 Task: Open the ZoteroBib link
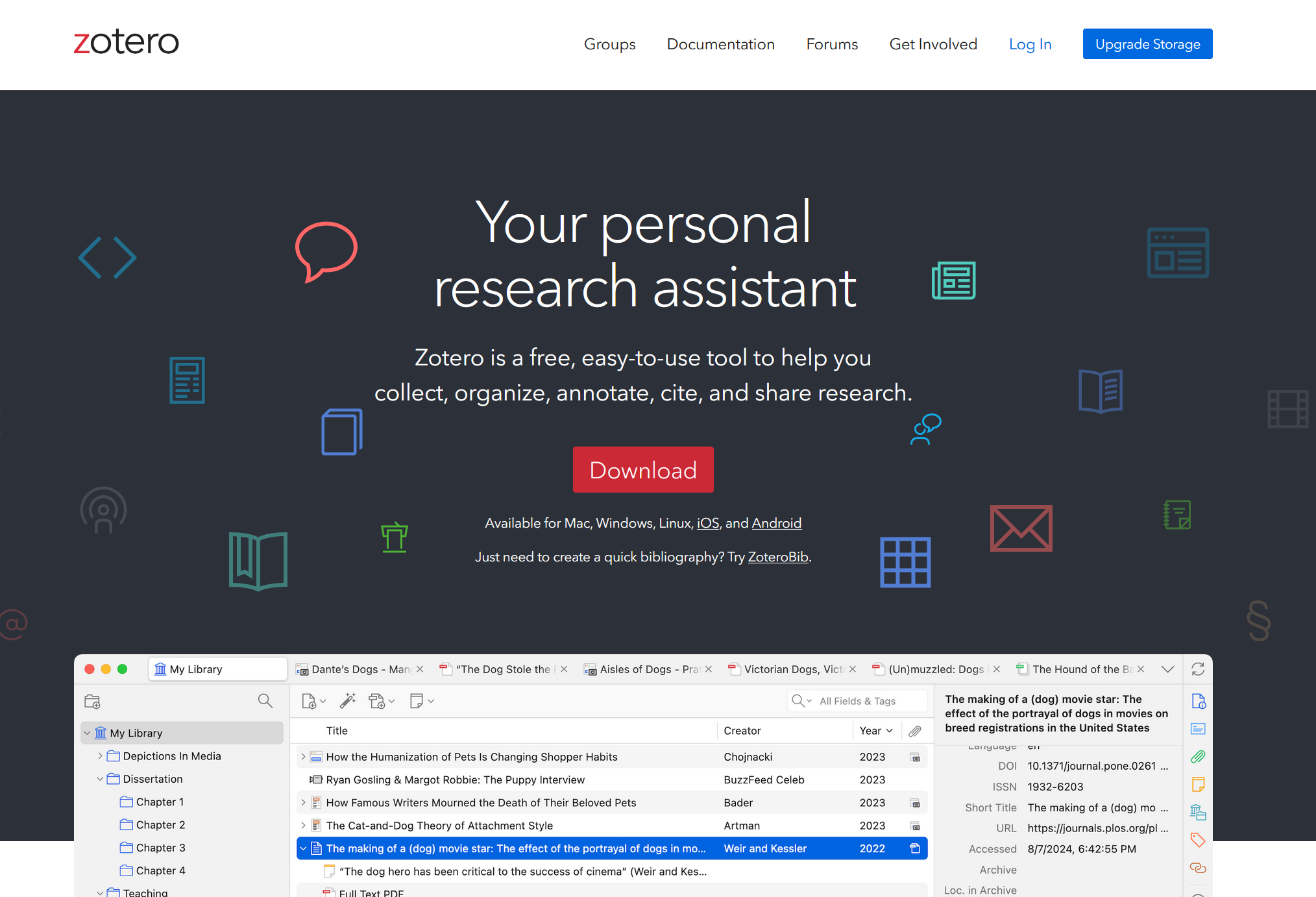pos(778,557)
